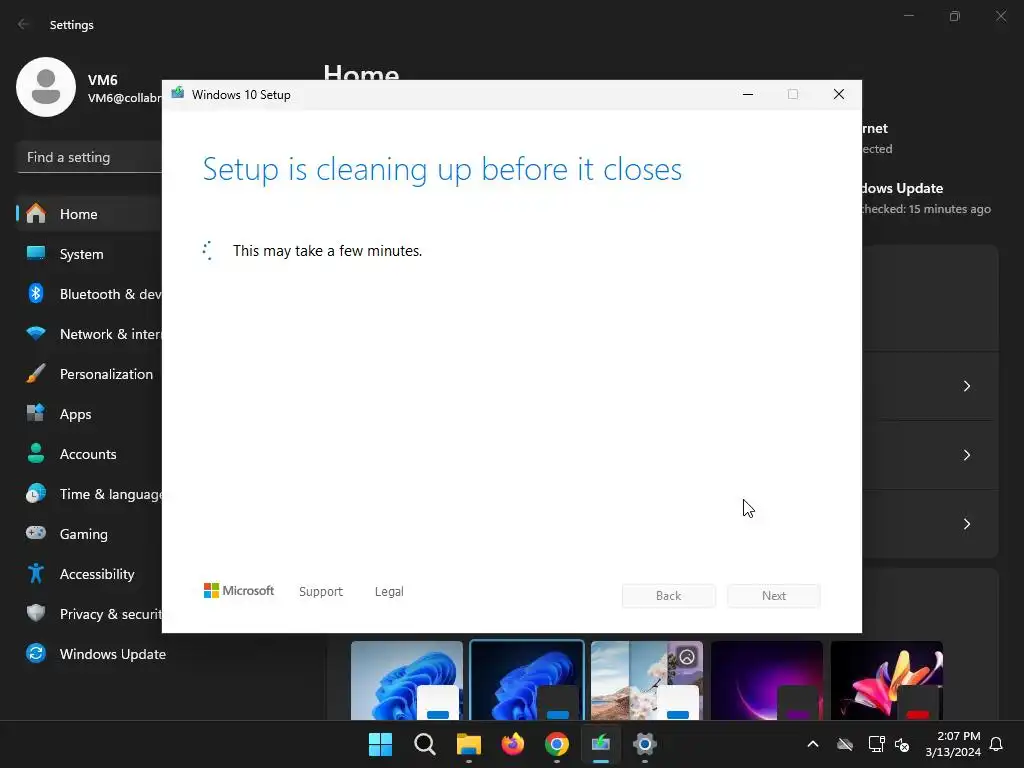Click the Privacy shield icon
Screen dimensions: 1024x768
pyautogui.click(x=36, y=613)
